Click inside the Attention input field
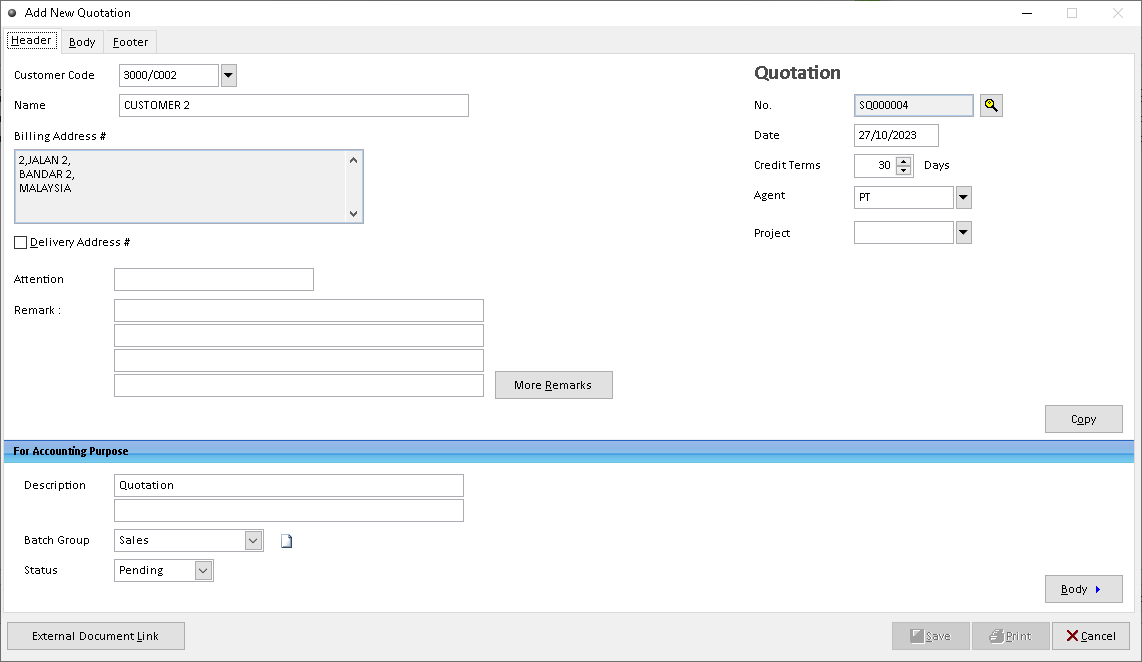Screen dimensions: 1142x662 point(213,279)
